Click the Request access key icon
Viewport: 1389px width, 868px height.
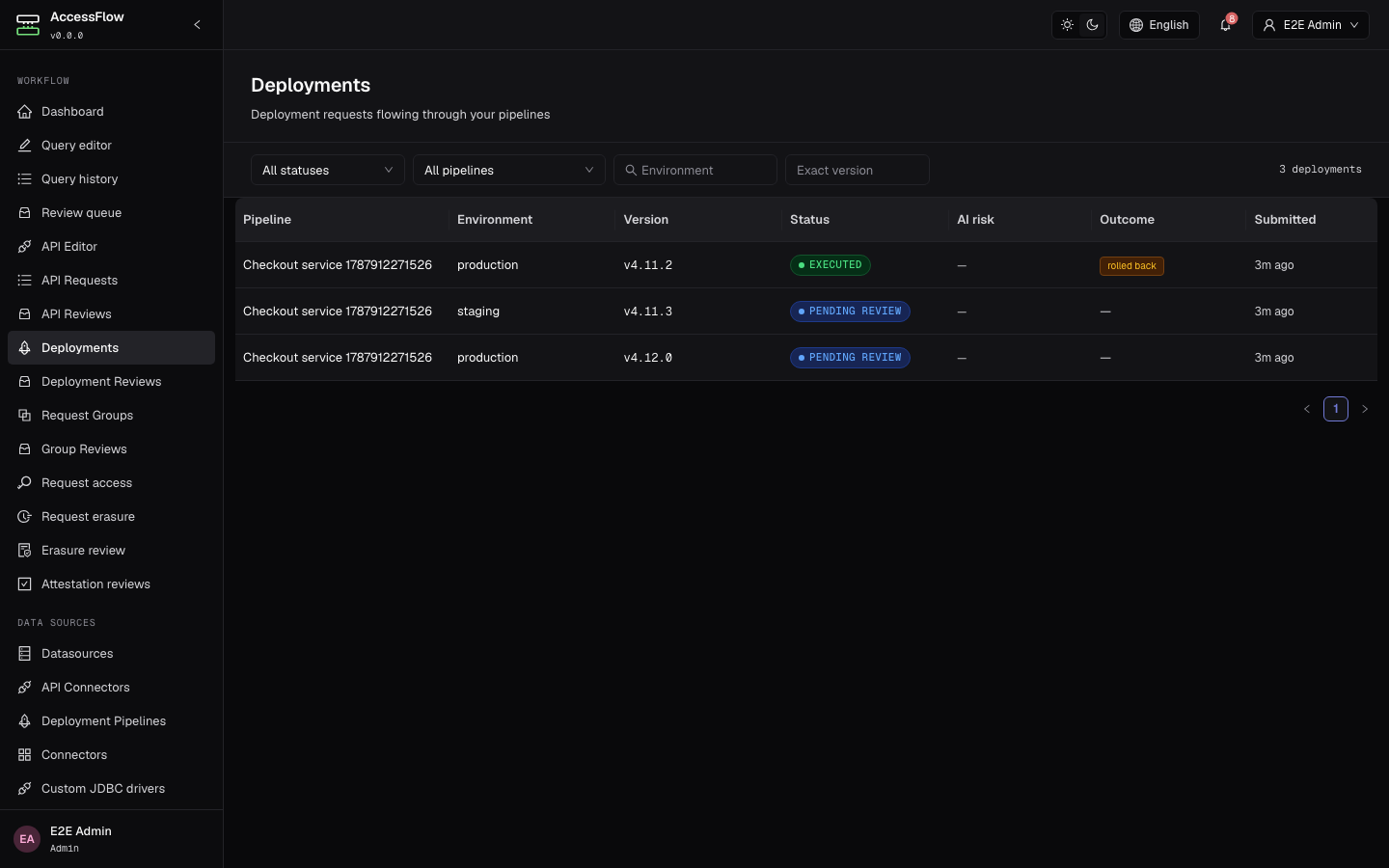click(x=25, y=483)
